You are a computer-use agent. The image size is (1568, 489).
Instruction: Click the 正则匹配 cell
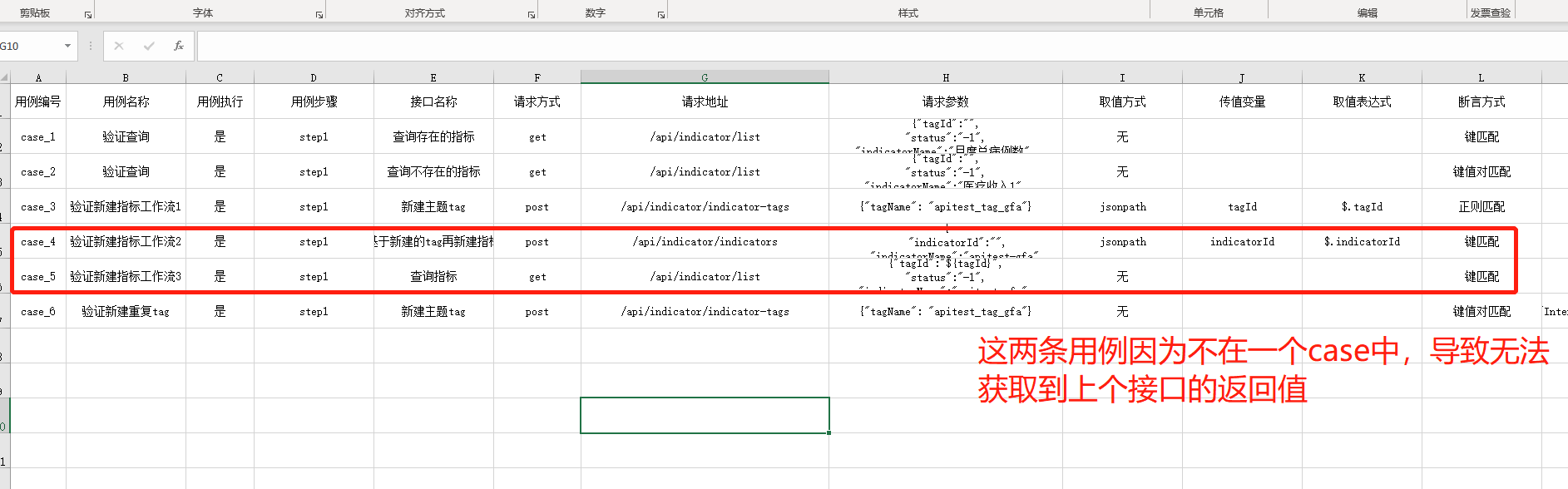click(x=1481, y=206)
